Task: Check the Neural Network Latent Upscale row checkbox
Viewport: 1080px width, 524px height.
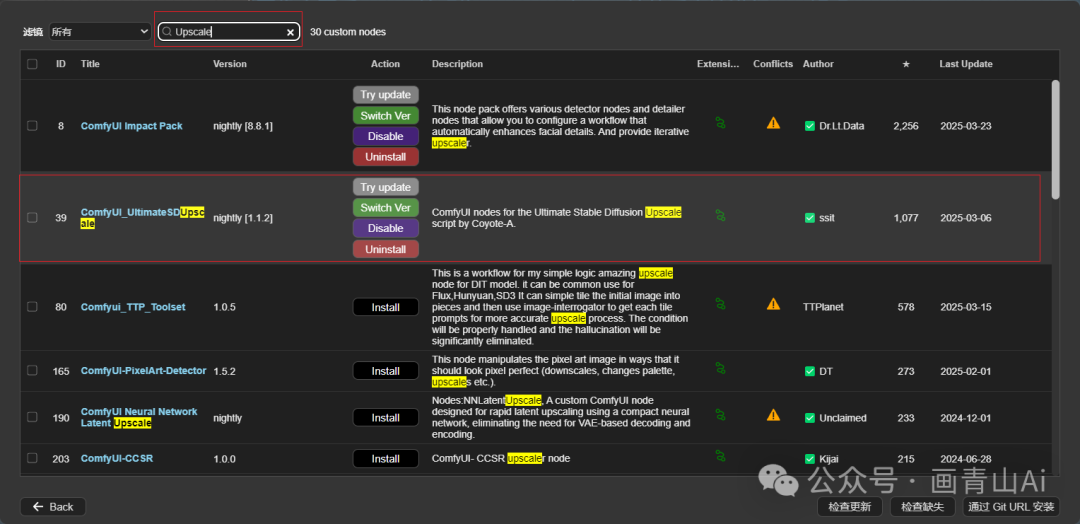Action: click(x=32, y=417)
